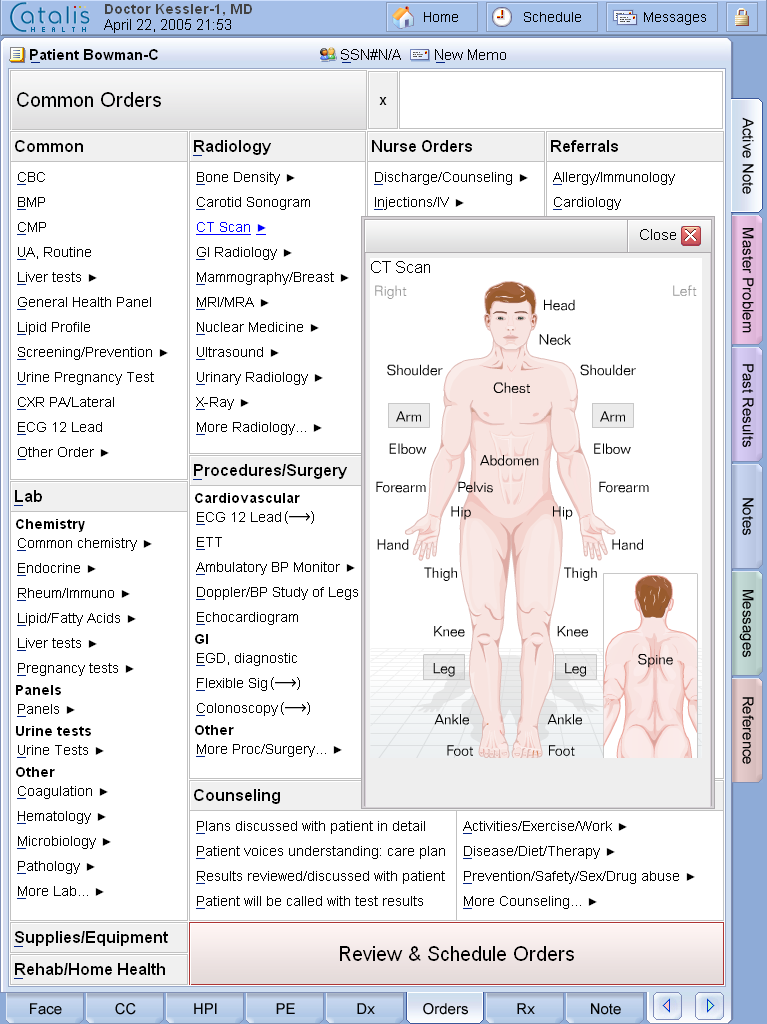Go to previous page with left arrow
This screenshot has width=767, height=1024.
tap(666, 1005)
